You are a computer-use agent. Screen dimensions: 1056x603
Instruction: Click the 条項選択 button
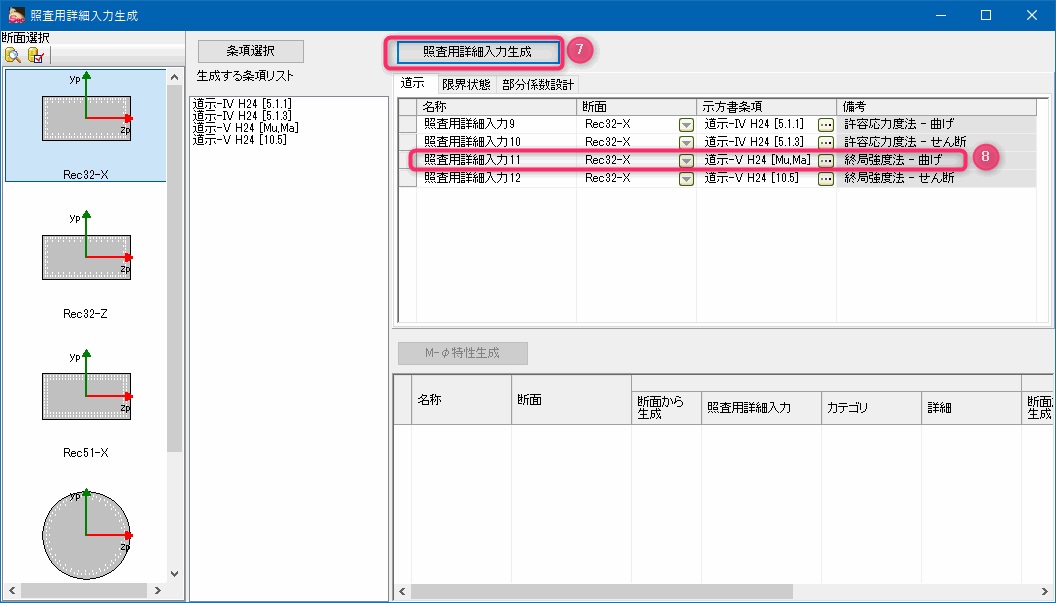click(251, 51)
